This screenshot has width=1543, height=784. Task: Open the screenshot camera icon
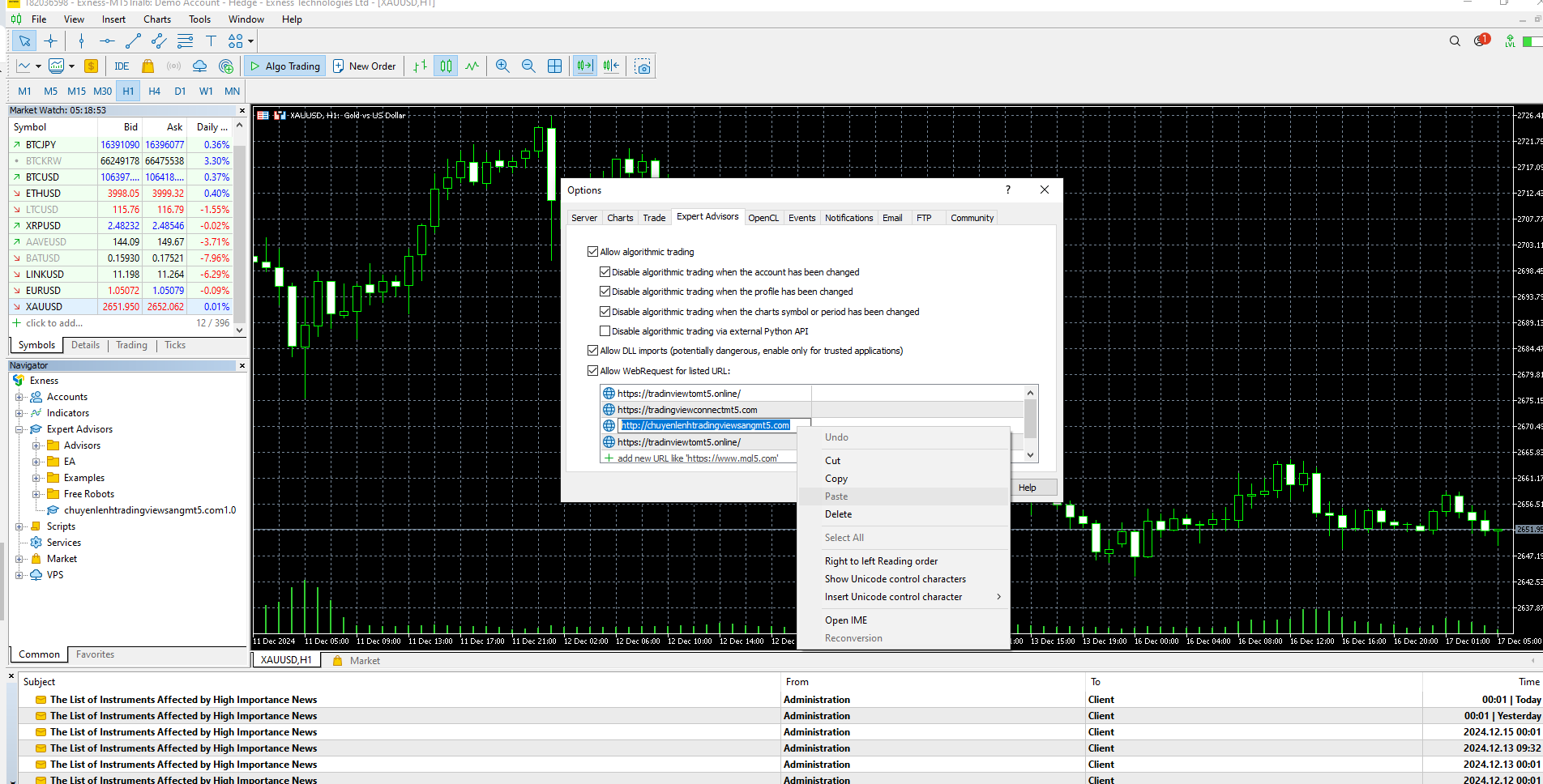(643, 66)
